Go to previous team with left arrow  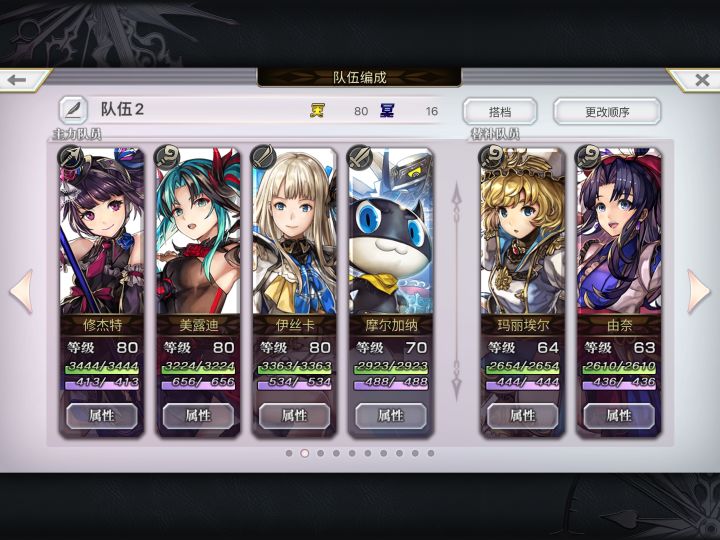point(22,291)
